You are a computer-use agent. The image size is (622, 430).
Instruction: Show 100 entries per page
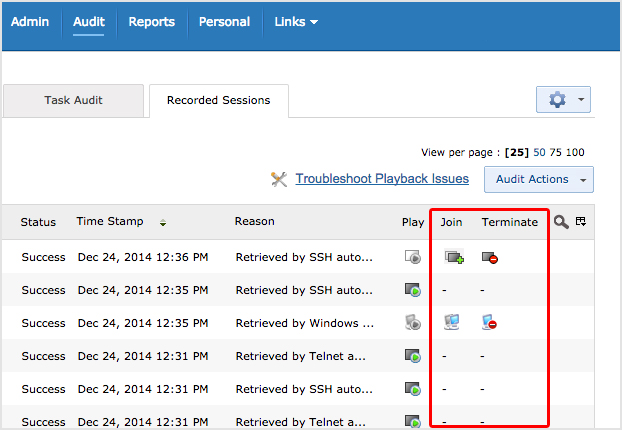[x=575, y=153]
